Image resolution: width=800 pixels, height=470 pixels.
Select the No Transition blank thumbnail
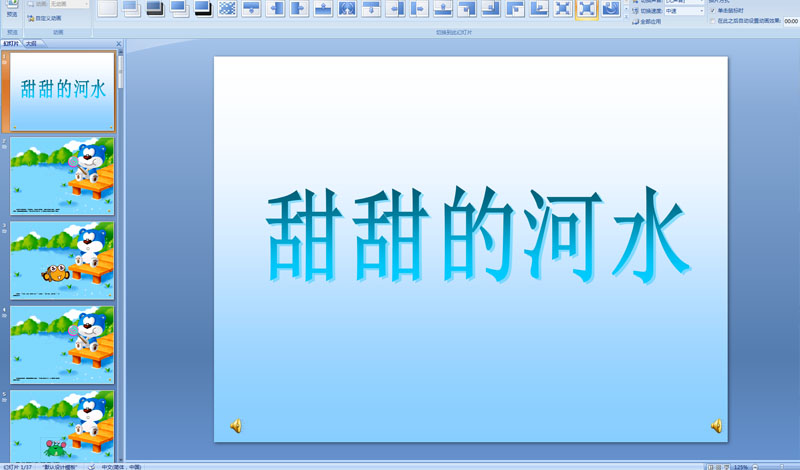click(108, 8)
